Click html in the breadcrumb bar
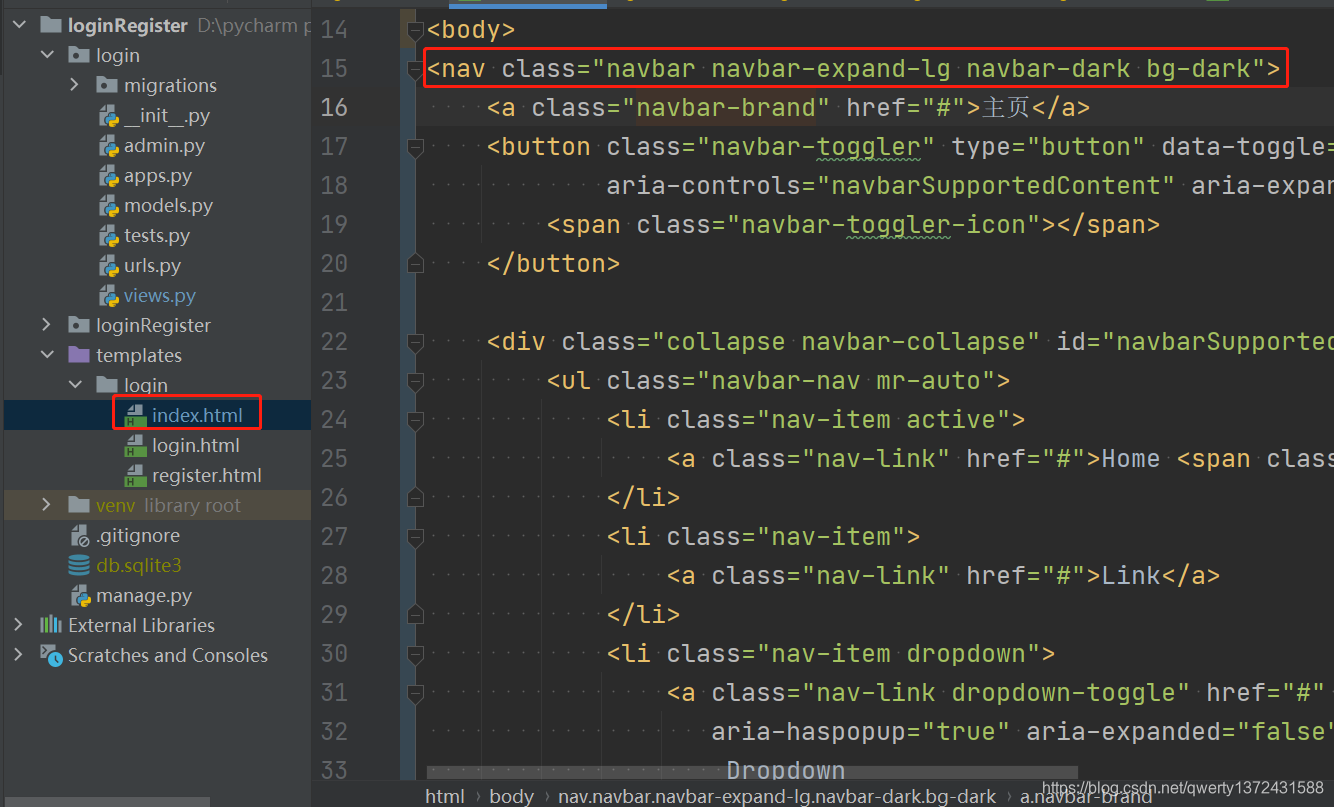 pos(445,796)
